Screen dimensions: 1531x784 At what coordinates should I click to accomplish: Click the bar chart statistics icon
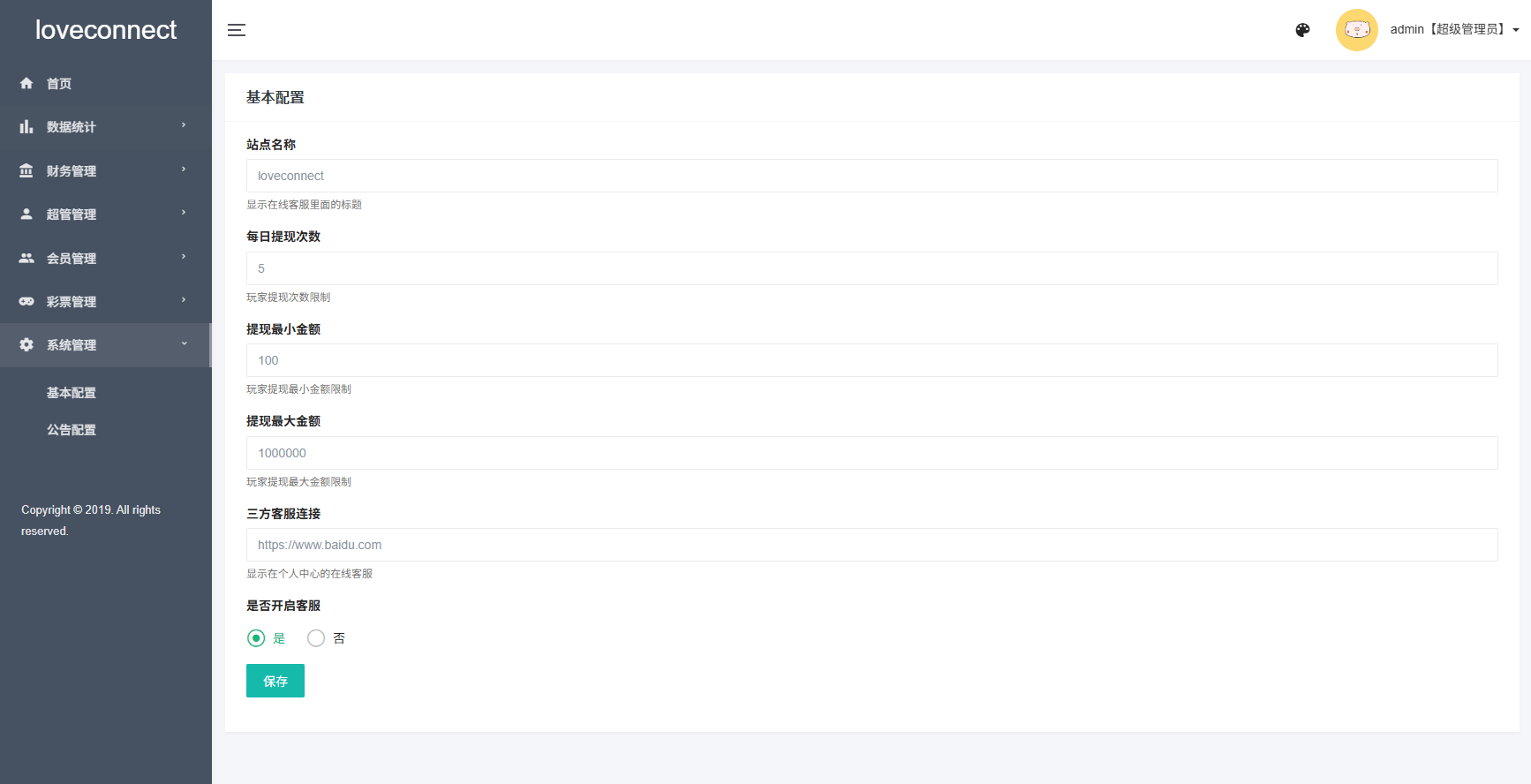pos(26,127)
